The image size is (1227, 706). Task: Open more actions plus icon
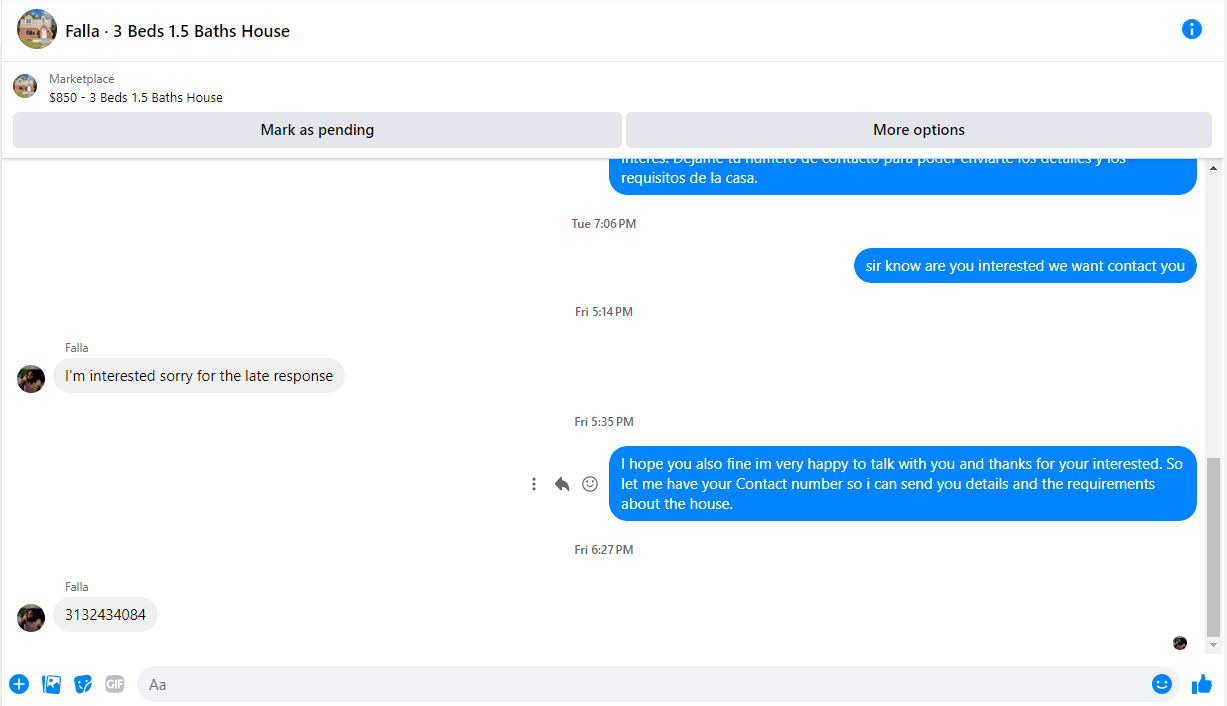[19, 684]
